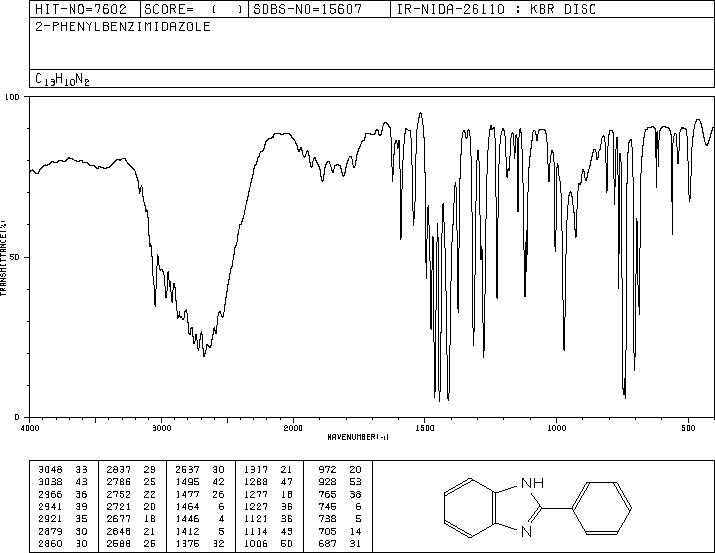Click peak table entry 765
The width and height of the screenshot is (715, 553).
[x=327, y=494]
